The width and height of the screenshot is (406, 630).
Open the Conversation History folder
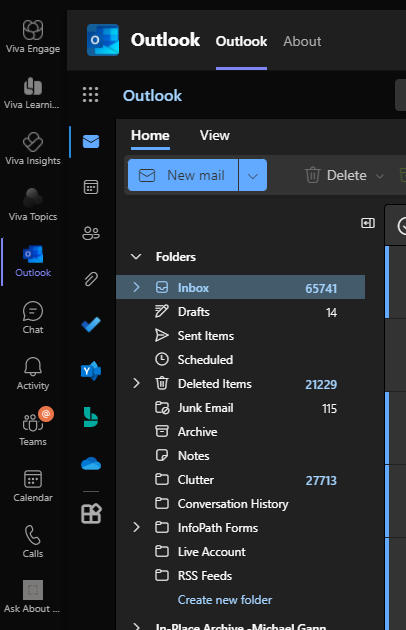(240, 503)
